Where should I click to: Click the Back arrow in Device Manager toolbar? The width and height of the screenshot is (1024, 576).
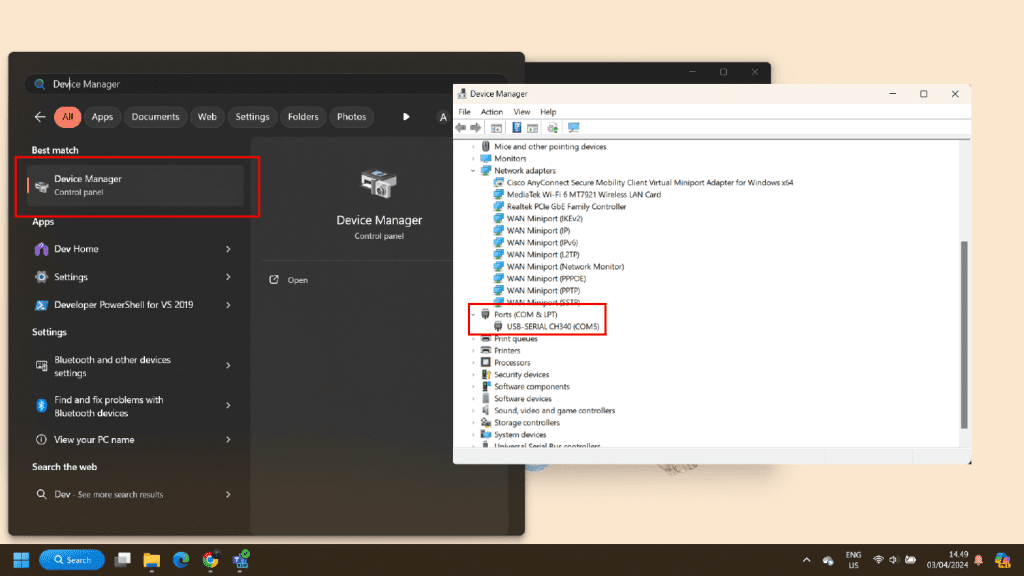point(461,128)
